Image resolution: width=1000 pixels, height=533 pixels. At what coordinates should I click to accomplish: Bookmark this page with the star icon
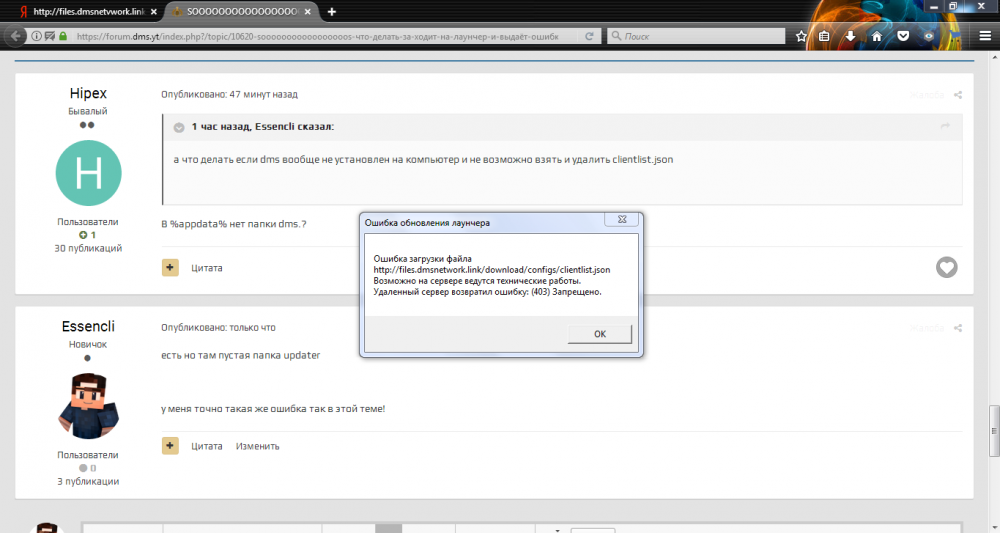tap(801, 35)
